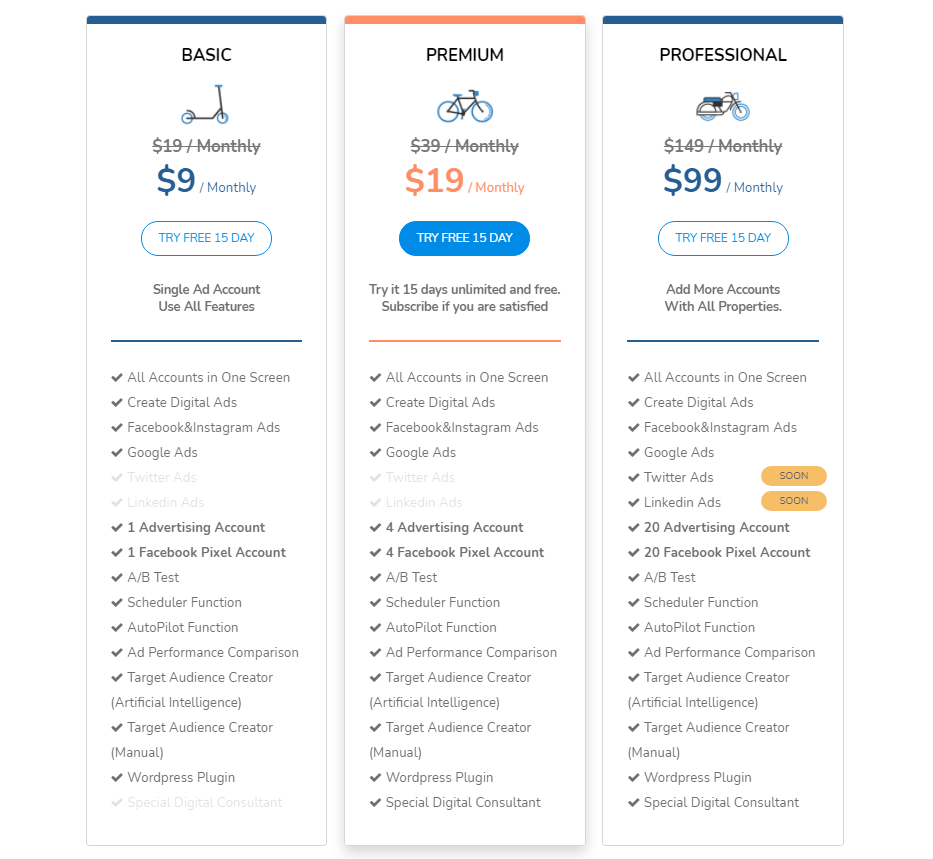Click the BASIC plan heading
The image size is (933, 859).
pyautogui.click(x=206, y=55)
